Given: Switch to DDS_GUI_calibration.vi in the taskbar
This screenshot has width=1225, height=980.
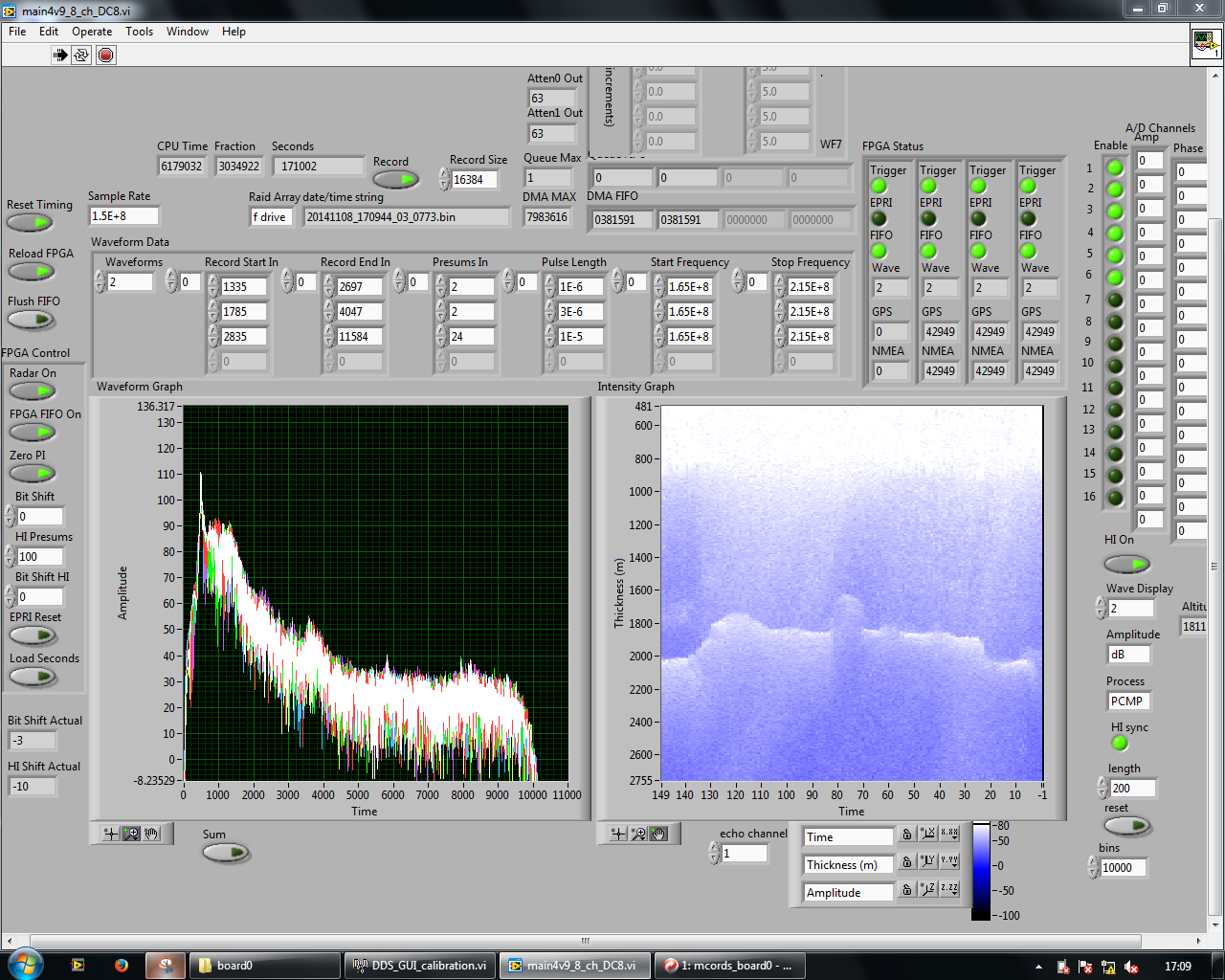Looking at the screenshot, I should [420, 965].
